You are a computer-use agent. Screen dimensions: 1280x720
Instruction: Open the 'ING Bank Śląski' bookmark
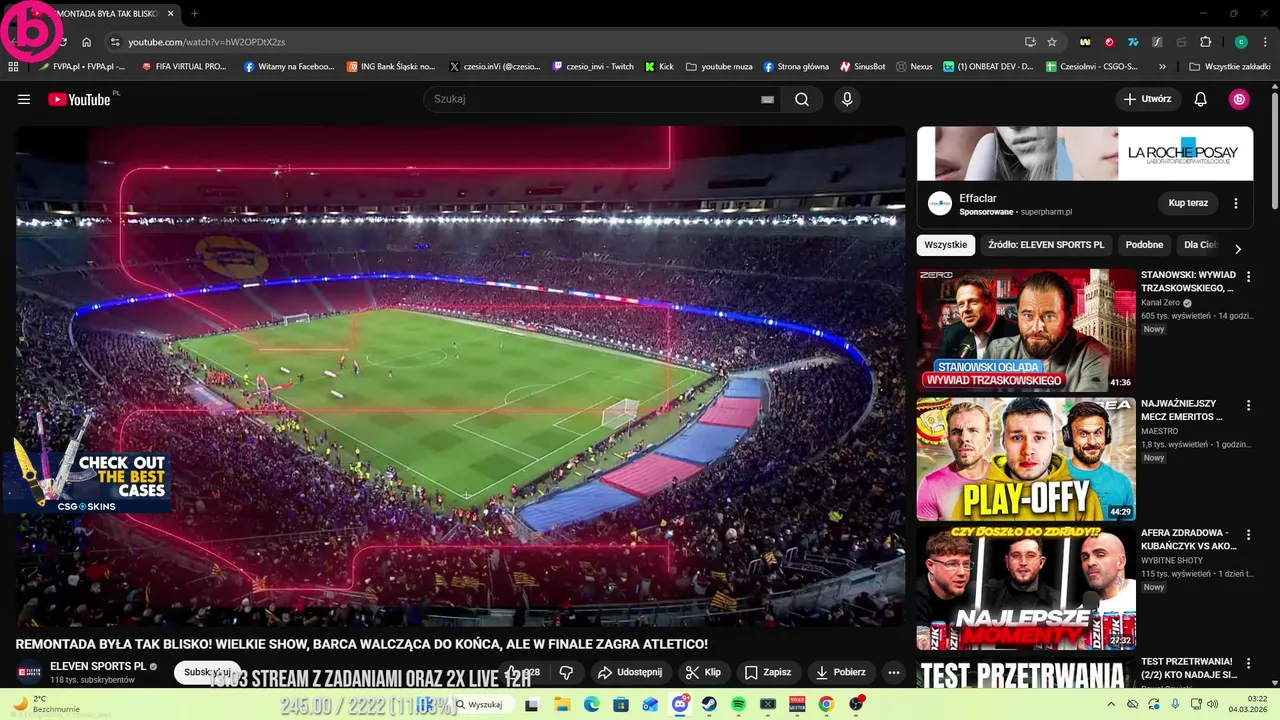pyautogui.click(x=391, y=66)
